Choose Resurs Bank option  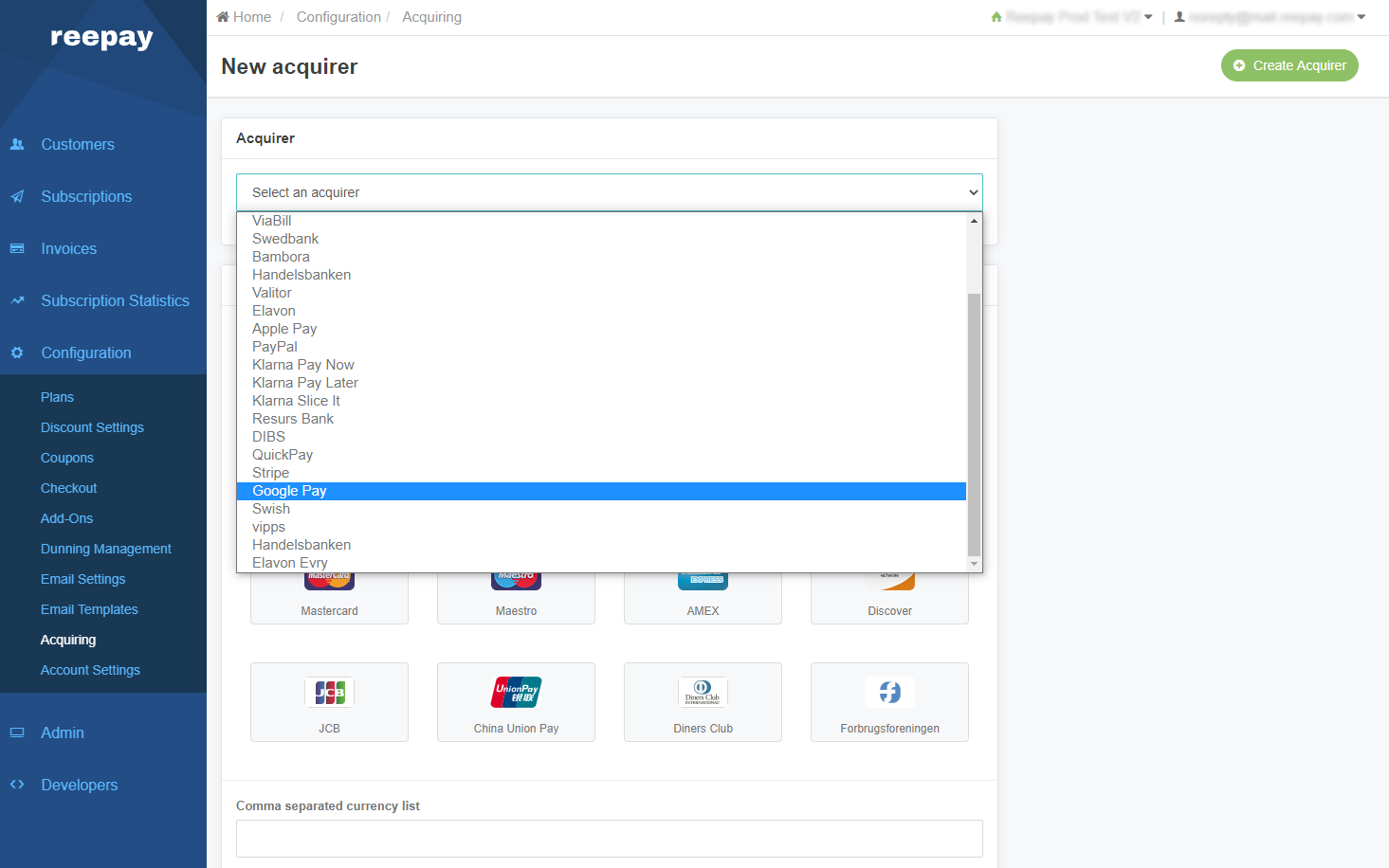click(601, 419)
